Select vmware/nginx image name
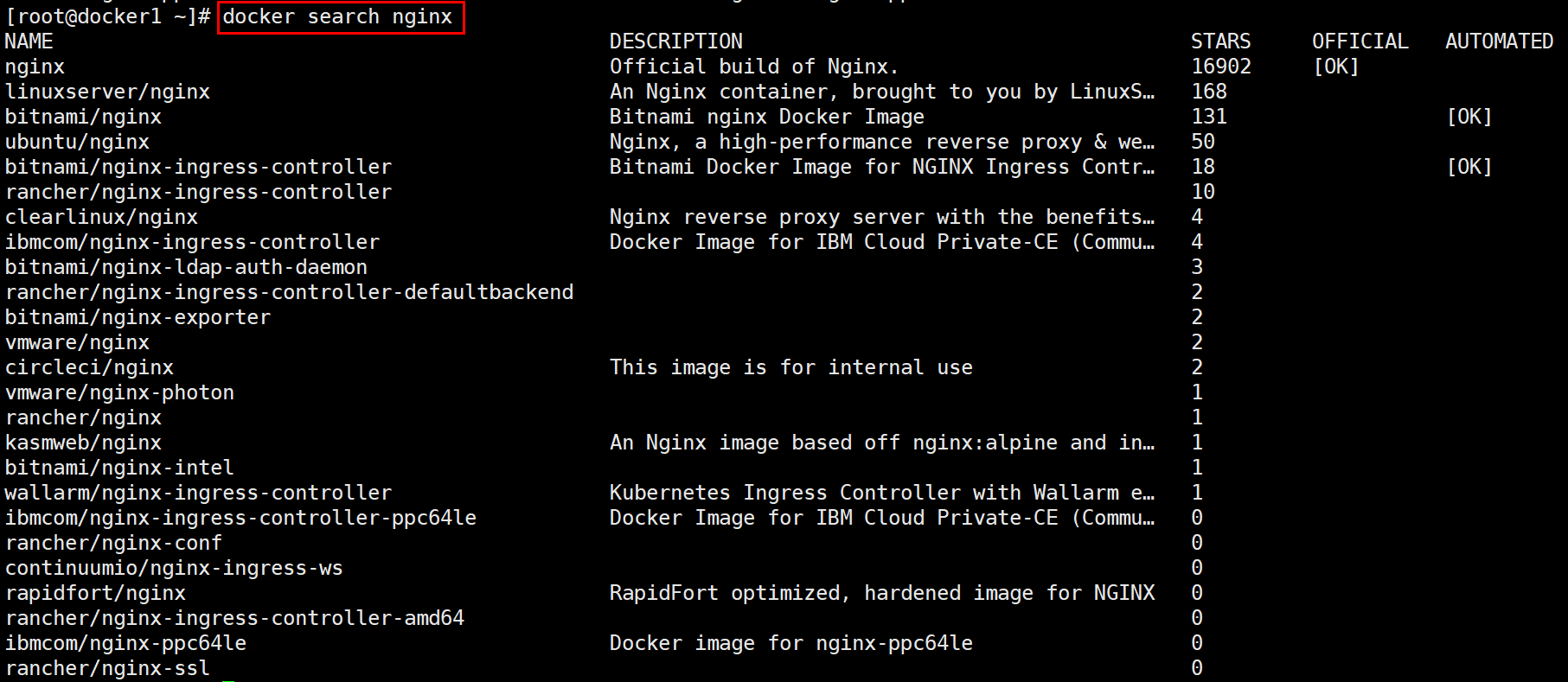 pos(77,342)
